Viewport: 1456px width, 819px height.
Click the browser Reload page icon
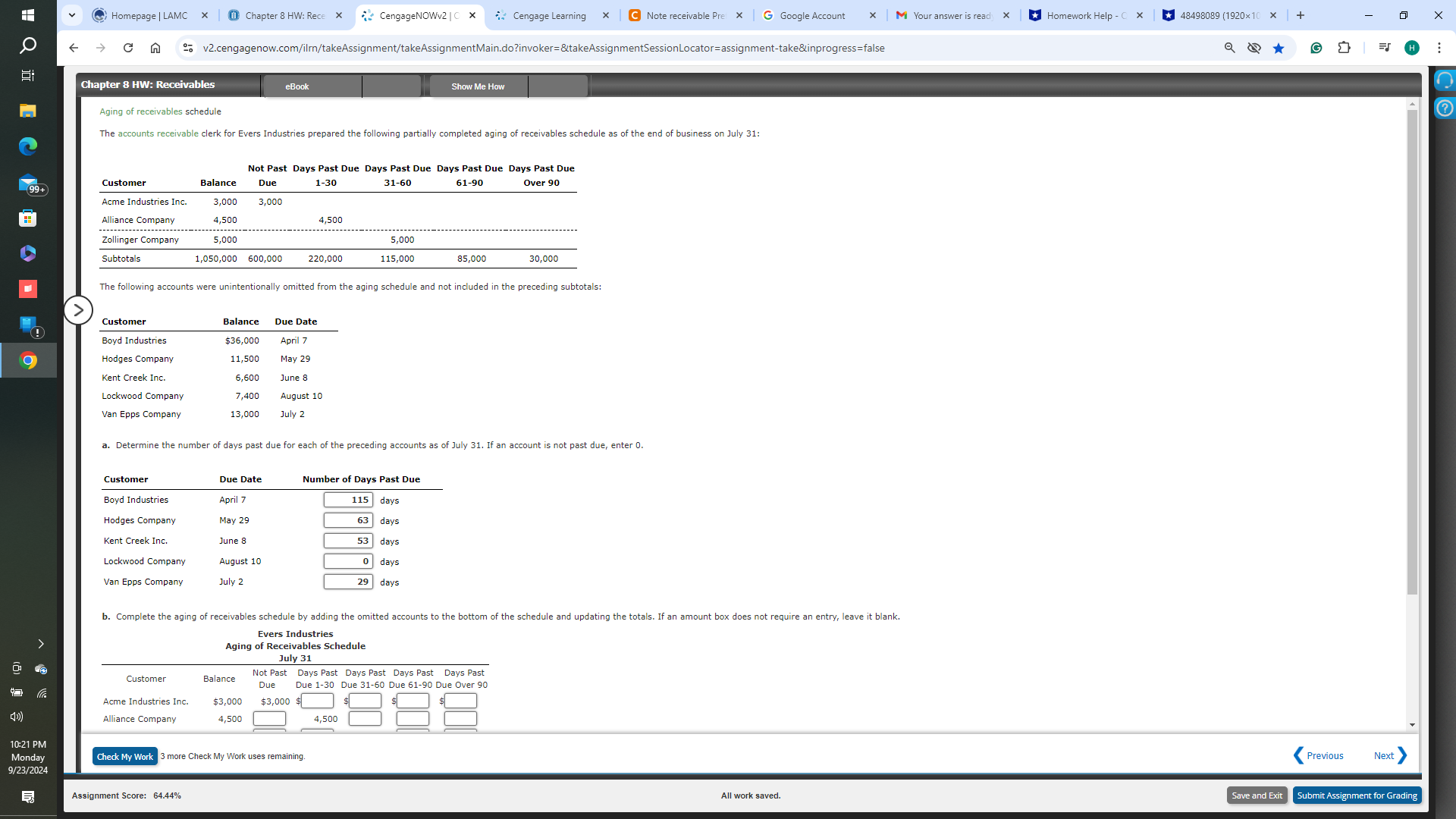128,48
